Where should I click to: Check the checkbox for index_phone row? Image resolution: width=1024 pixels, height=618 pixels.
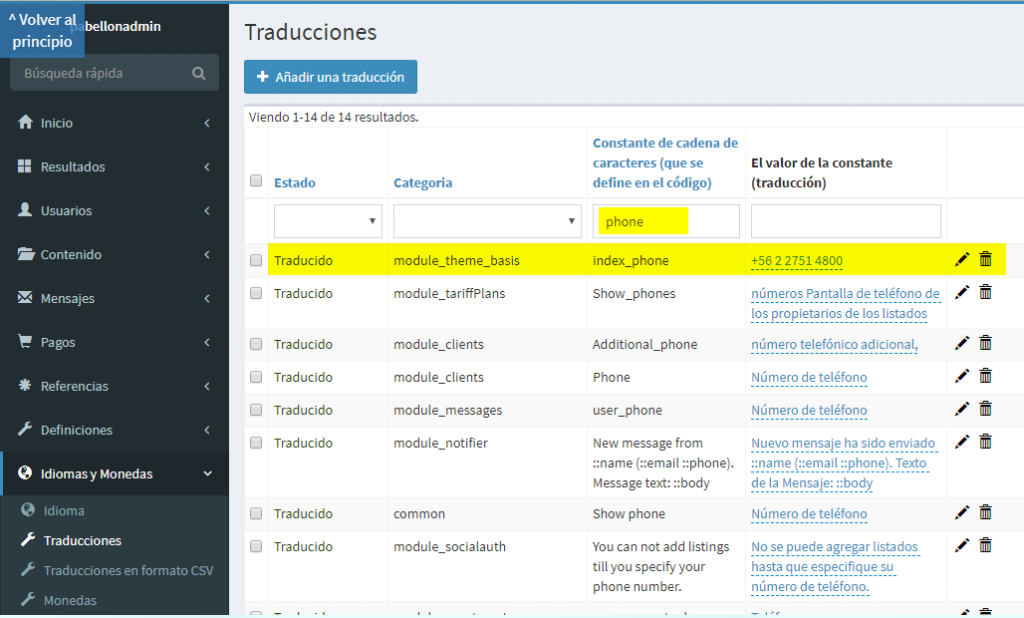[x=256, y=261]
